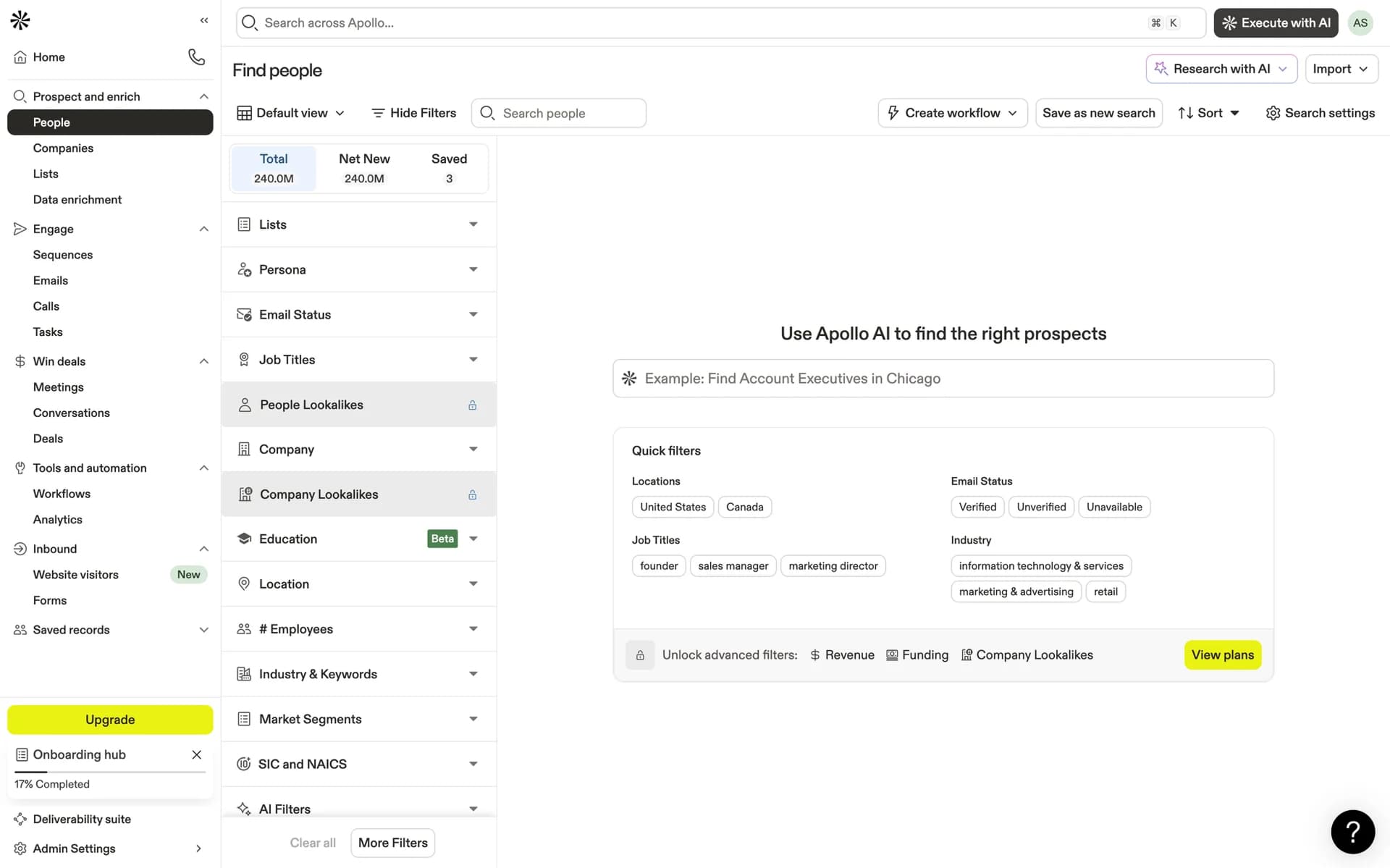
Task: Open the phone dialer icon
Action: (196, 56)
